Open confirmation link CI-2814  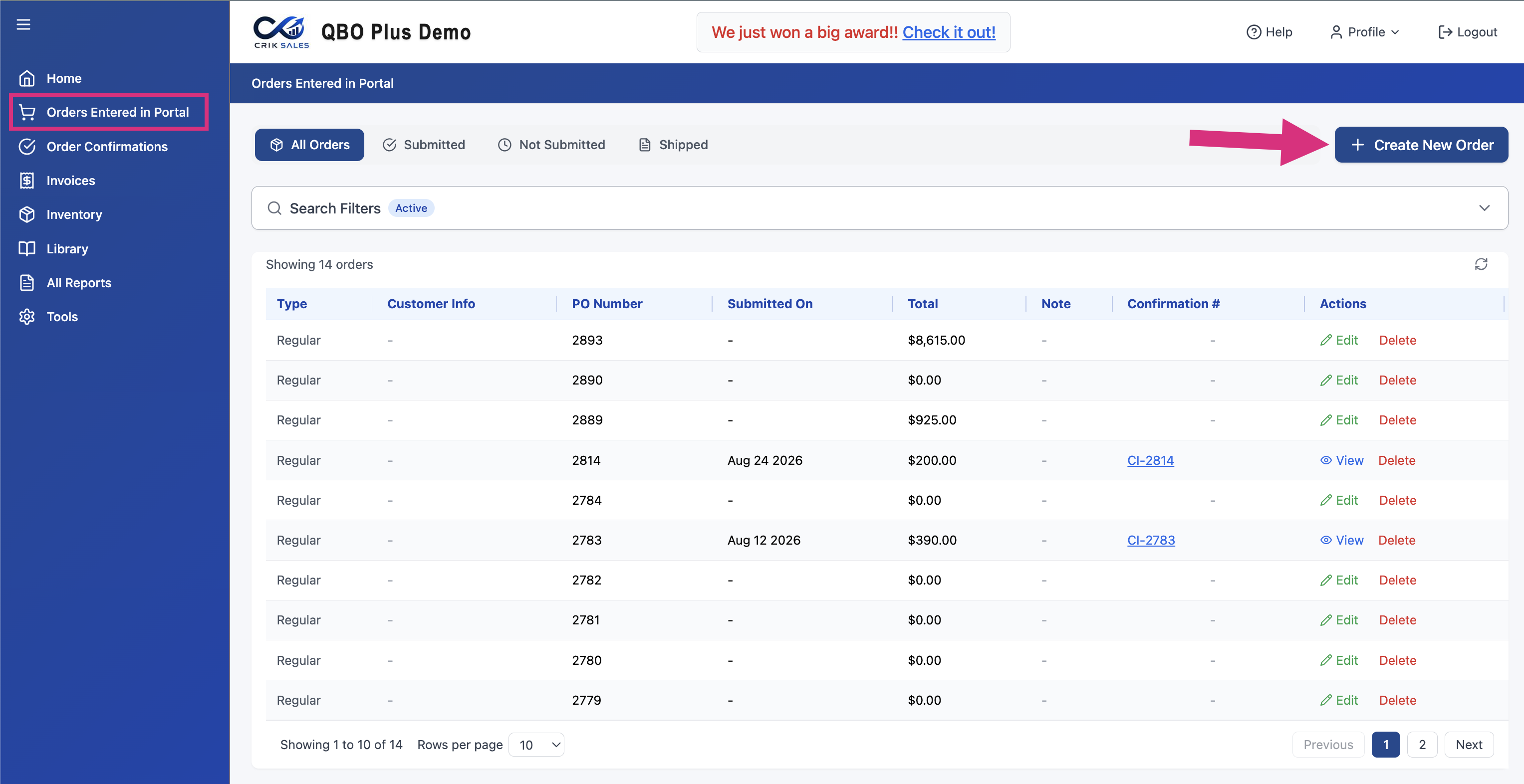tap(1150, 460)
